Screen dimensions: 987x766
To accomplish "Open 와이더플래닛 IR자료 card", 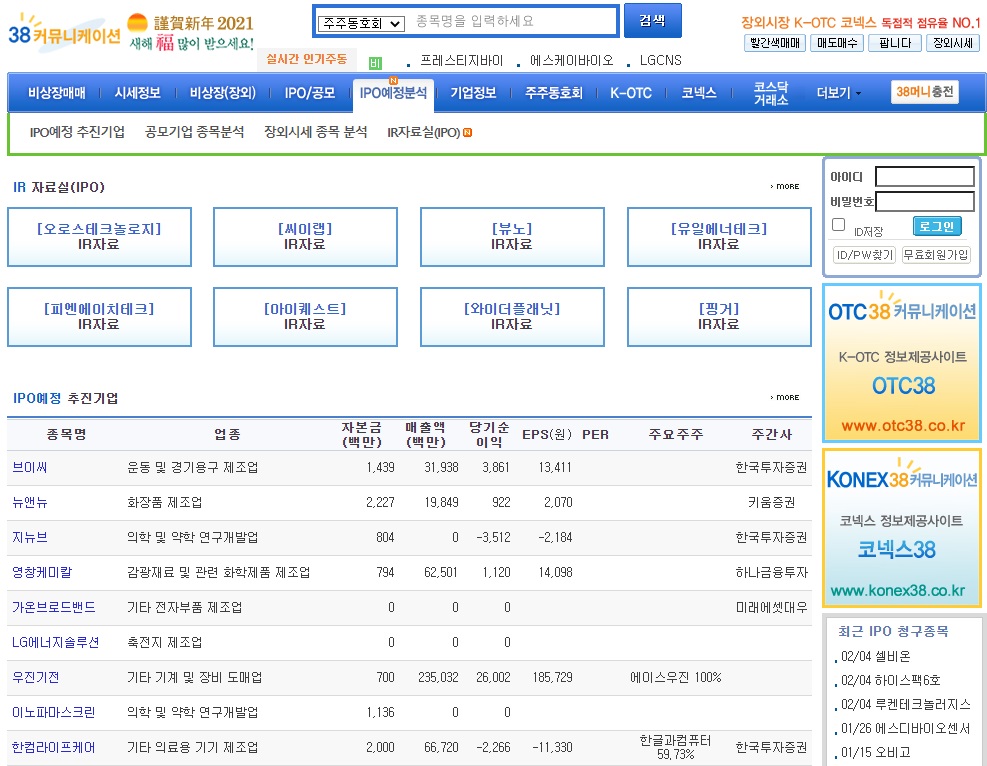I will click(512, 317).
